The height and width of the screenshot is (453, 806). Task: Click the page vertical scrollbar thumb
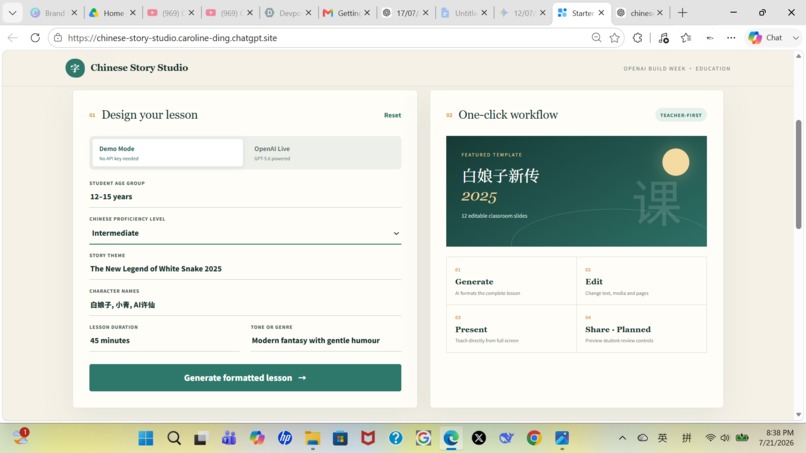coord(798,174)
